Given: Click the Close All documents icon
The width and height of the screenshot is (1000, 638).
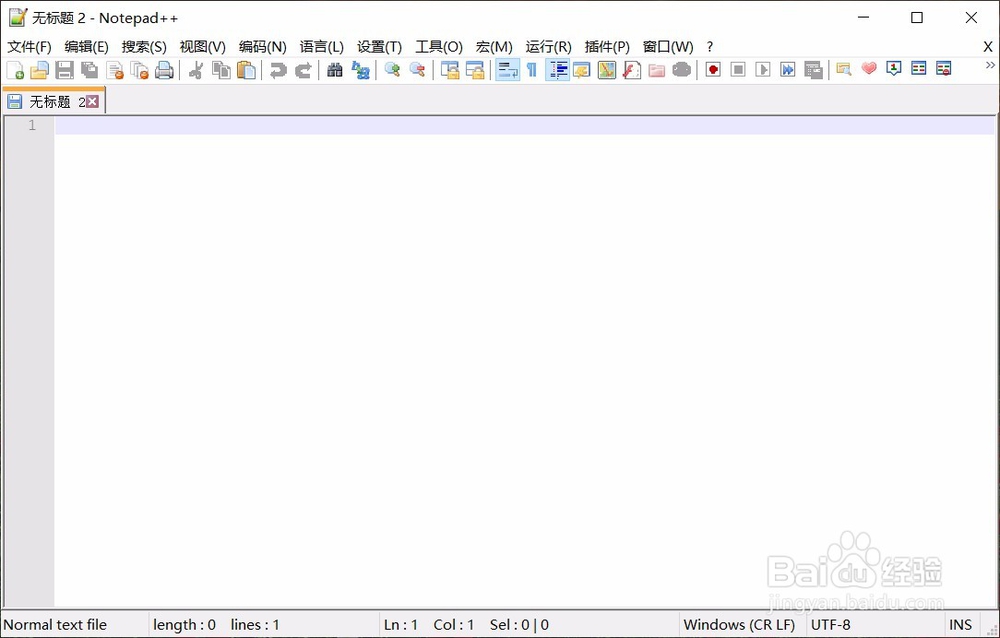Looking at the screenshot, I should point(140,70).
